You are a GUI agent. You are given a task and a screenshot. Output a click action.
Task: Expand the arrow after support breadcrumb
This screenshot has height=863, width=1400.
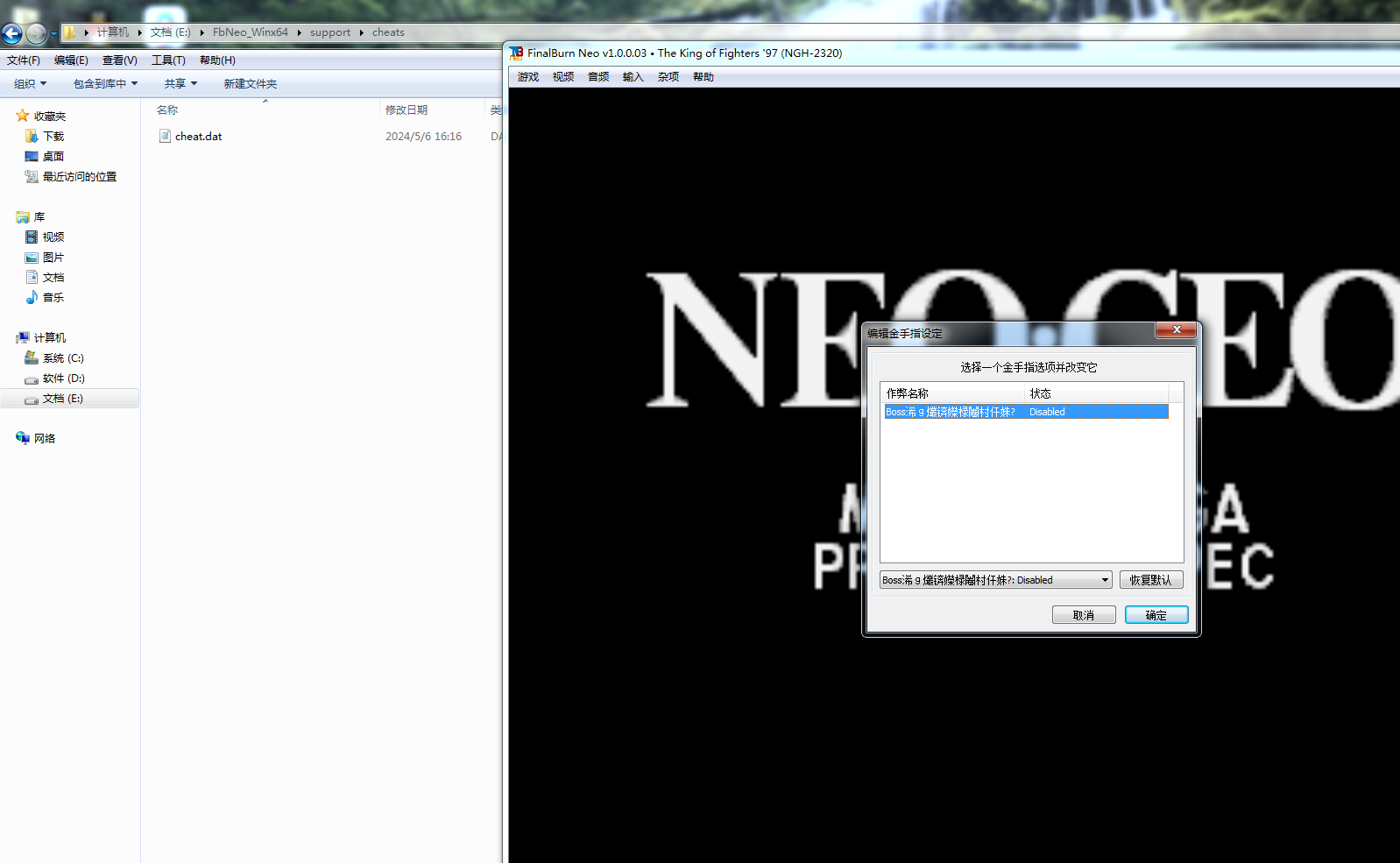(361, 32)
